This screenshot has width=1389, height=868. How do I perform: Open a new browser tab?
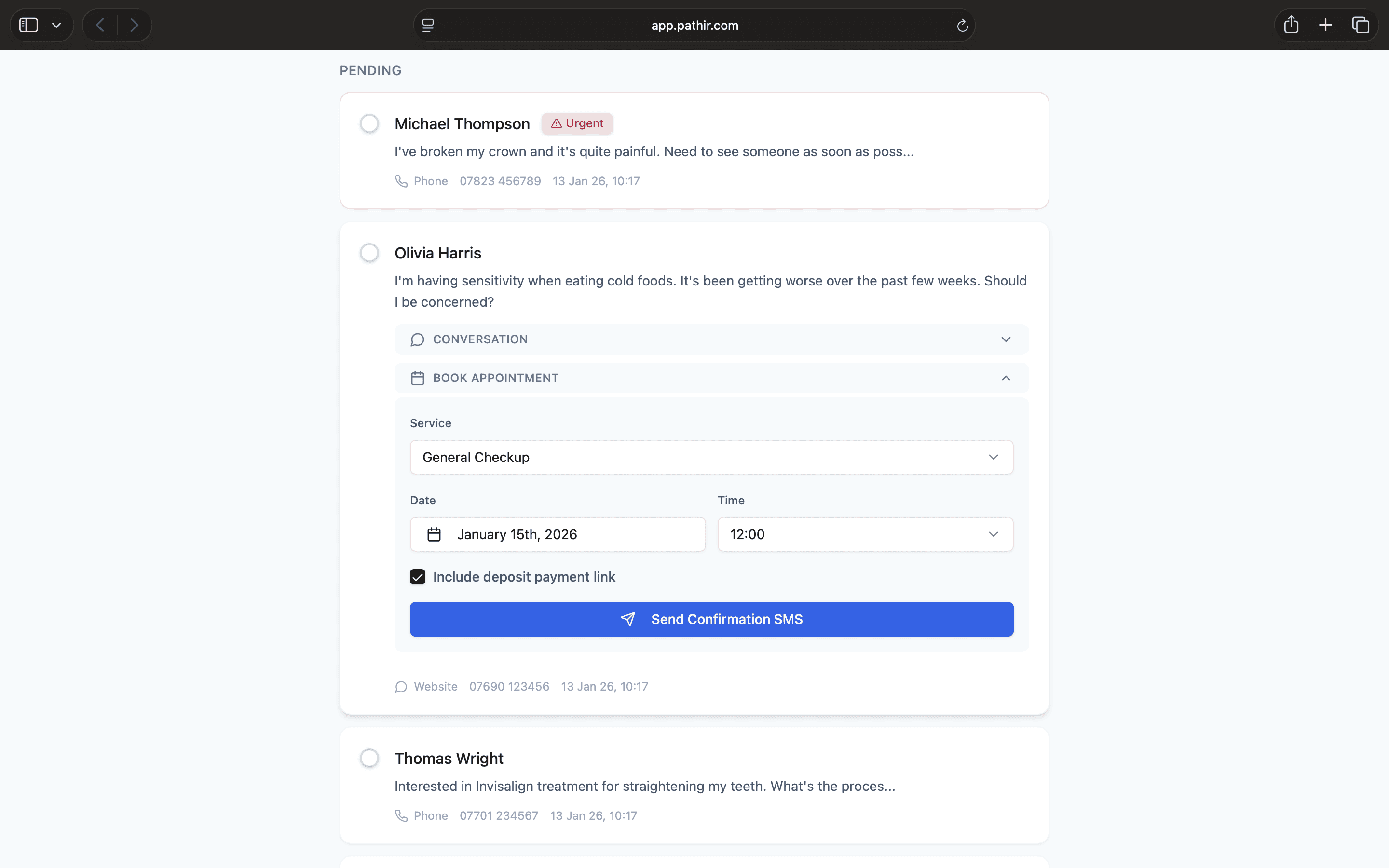coord(1325,25)
